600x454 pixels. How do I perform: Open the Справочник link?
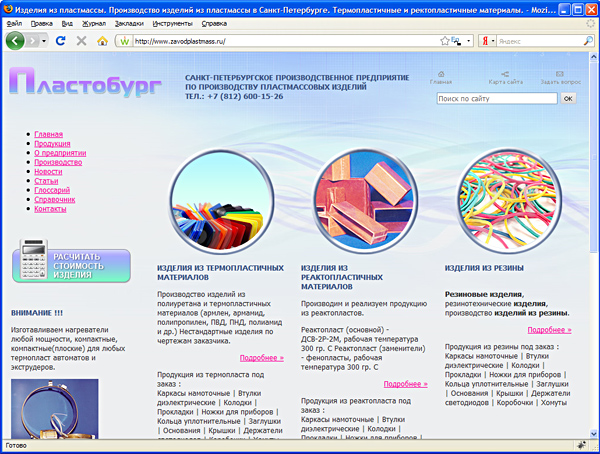pos(55,199)
